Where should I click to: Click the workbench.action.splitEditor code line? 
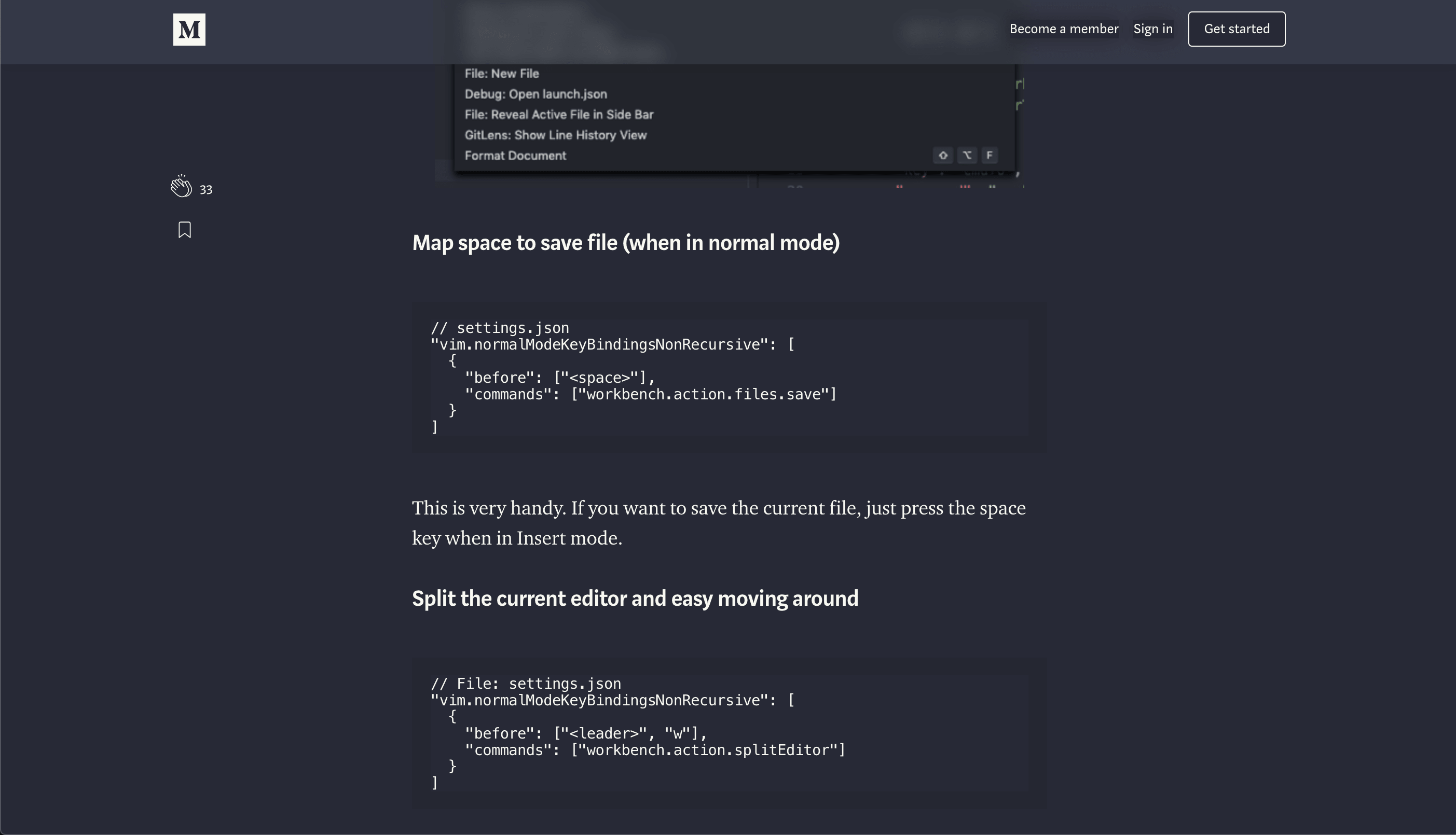654,750
